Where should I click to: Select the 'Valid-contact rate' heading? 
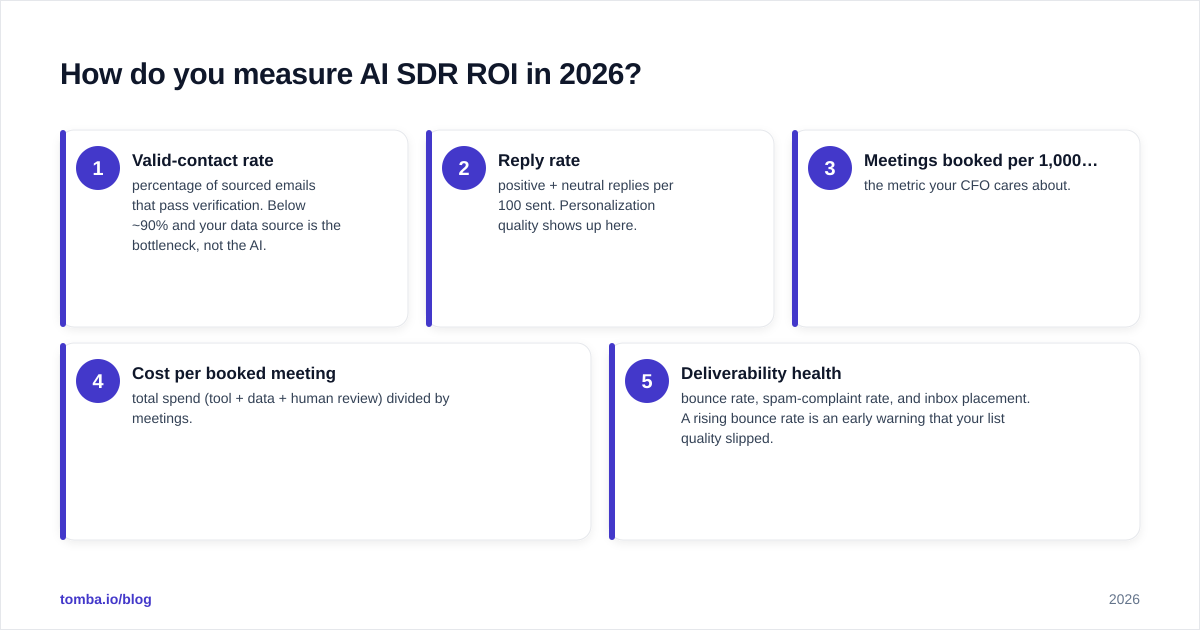coord(203,160)
